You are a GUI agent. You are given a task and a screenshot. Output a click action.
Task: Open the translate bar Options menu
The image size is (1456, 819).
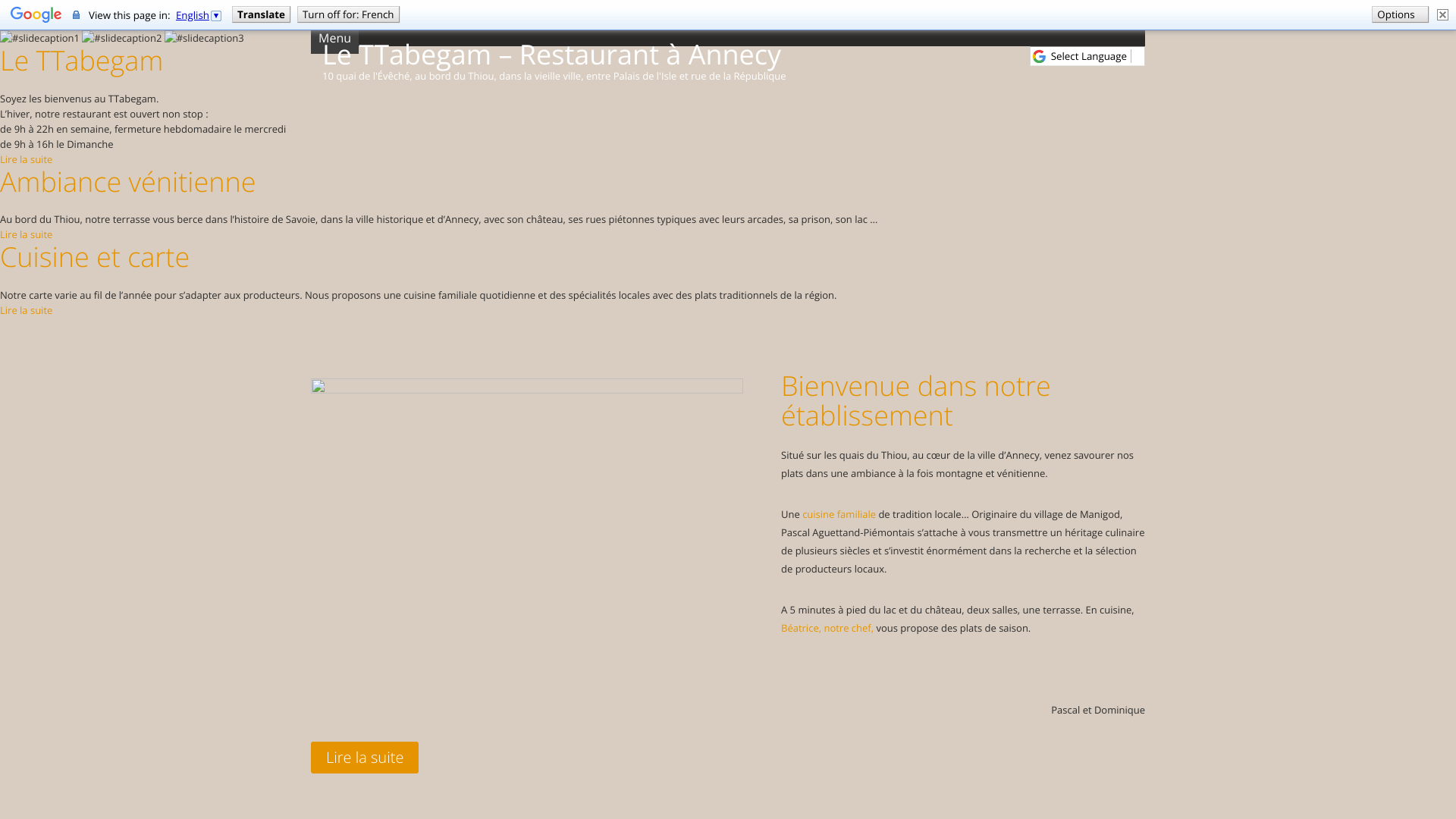coord(1400,14)
